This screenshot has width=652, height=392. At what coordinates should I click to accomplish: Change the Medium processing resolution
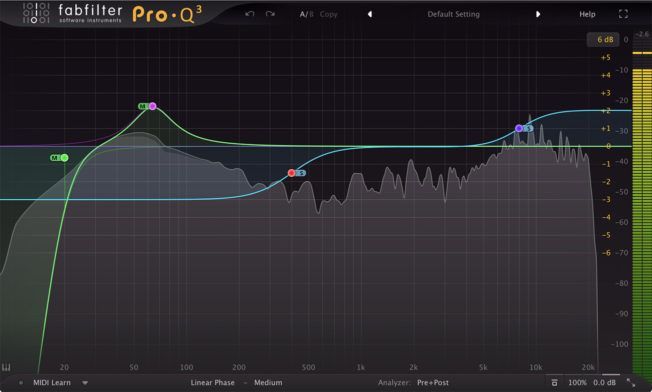tap(268, 382)
